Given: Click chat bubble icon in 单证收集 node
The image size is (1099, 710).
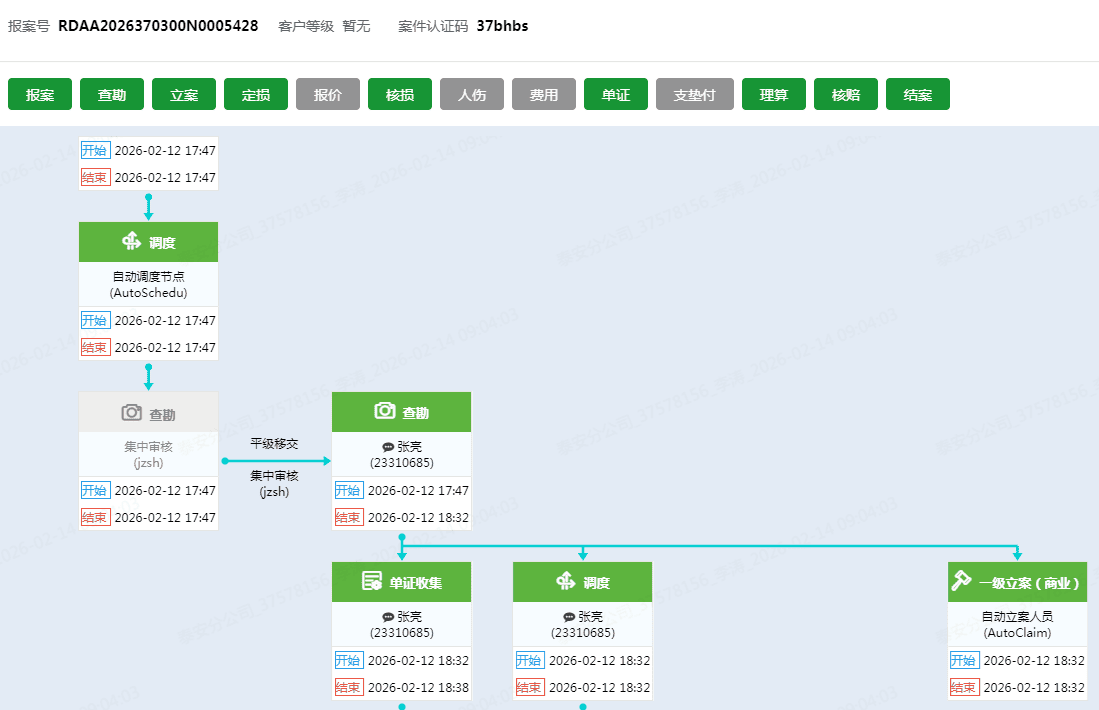Looking at the screenshot, I should [388, 617].
